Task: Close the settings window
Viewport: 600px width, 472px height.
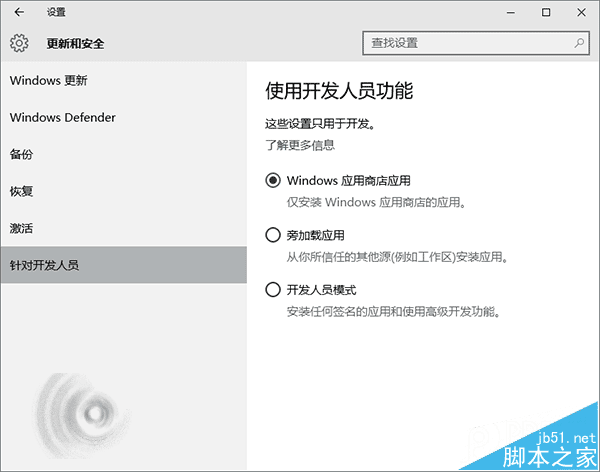Action: pos(581,12)
